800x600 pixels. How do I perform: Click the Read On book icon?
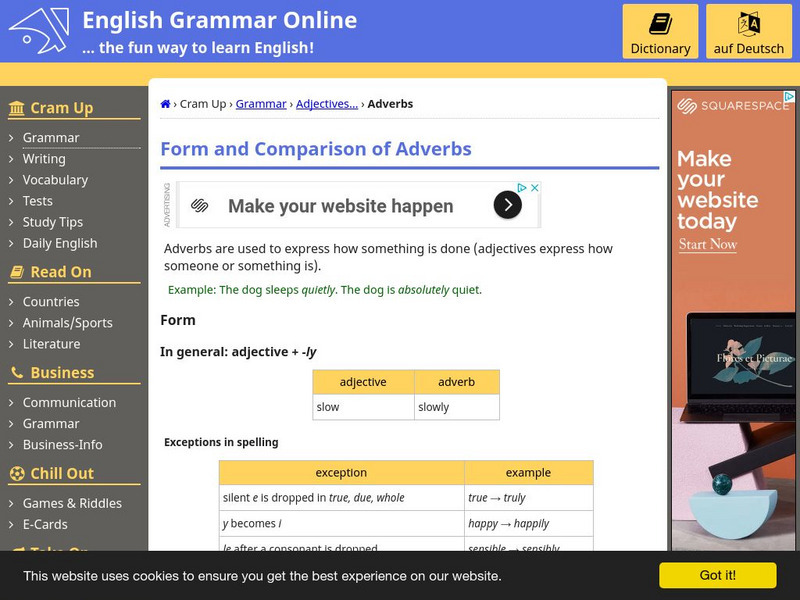point(17,272)
